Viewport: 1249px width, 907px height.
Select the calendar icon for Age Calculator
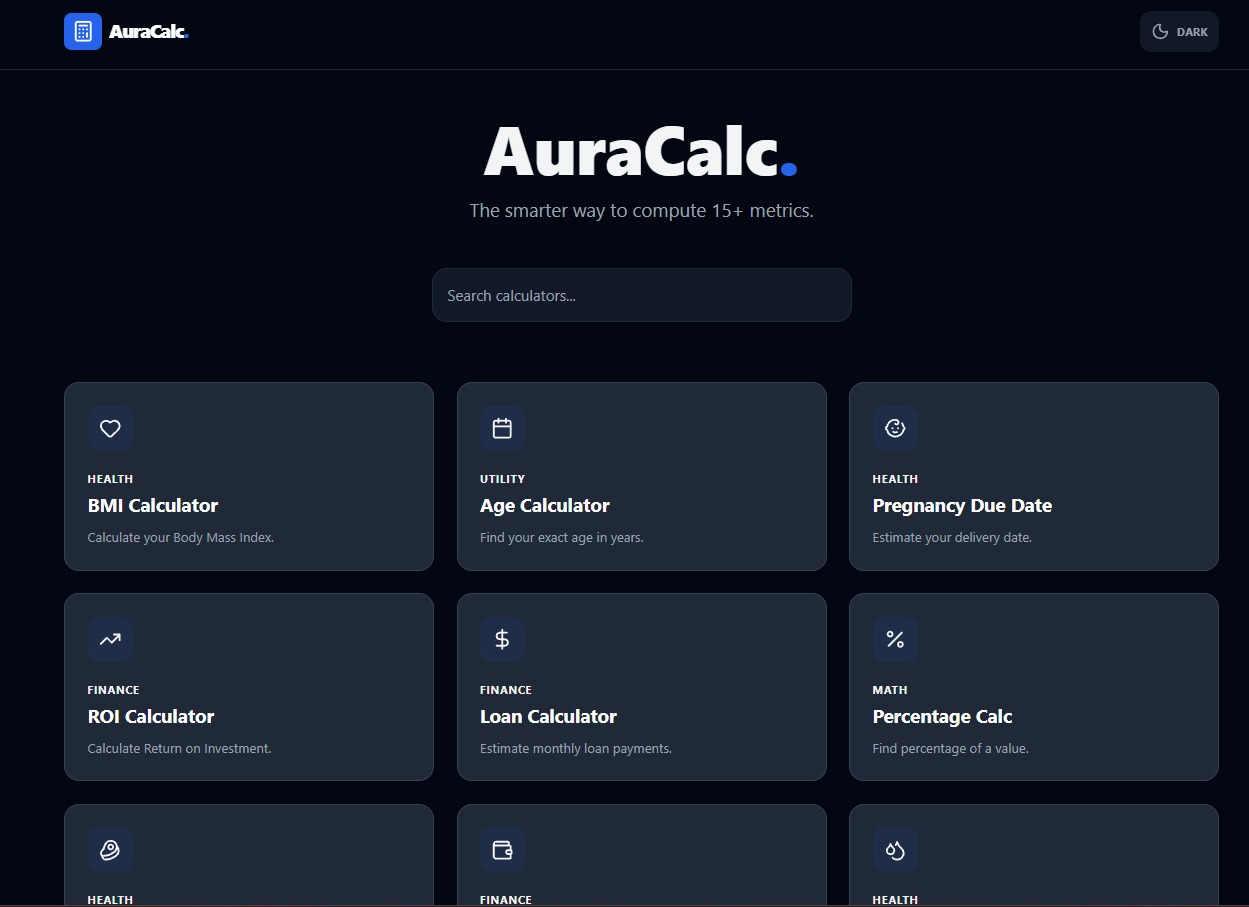[x=502, y=428]
